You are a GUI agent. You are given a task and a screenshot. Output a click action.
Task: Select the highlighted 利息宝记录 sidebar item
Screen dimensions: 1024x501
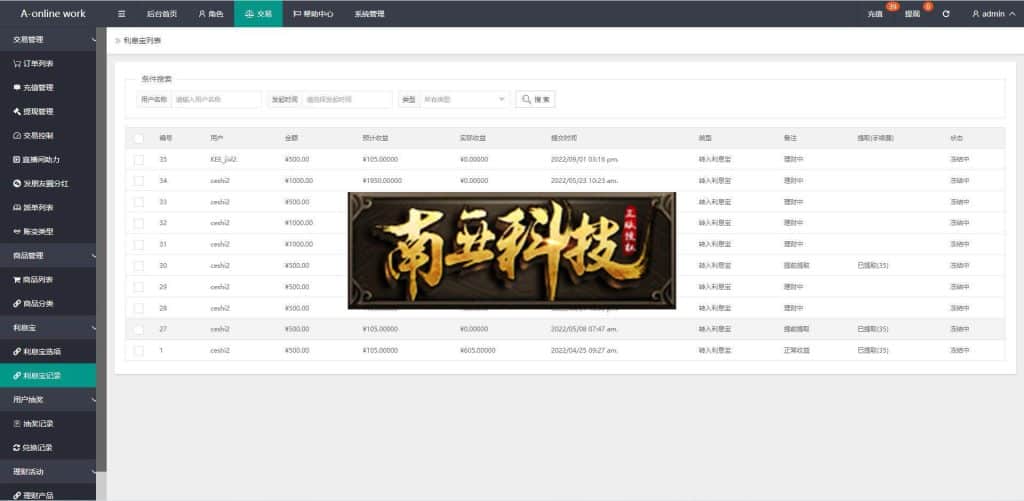pos(48,376)
